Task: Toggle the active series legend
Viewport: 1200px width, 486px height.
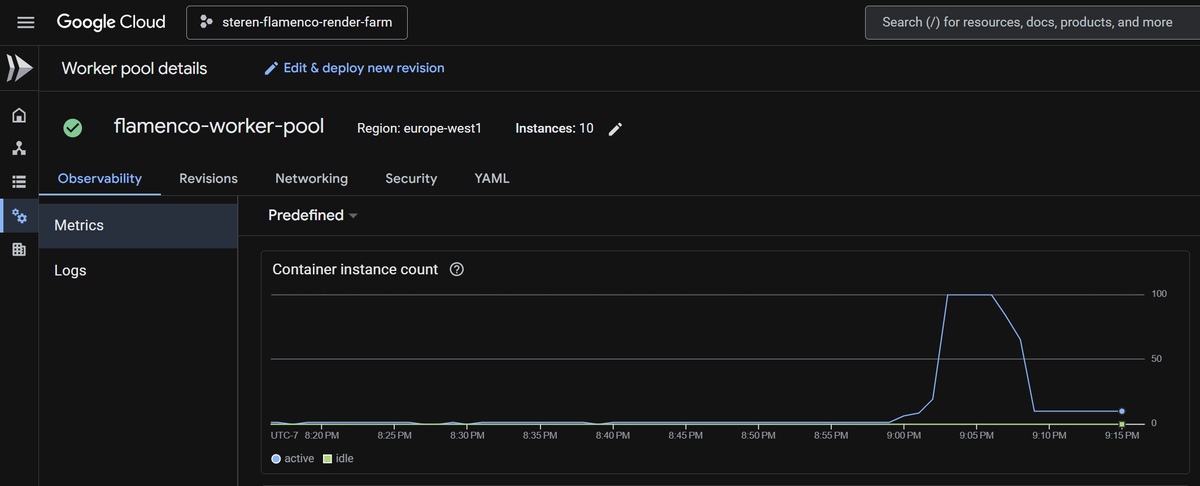Action: click(292, 458)
